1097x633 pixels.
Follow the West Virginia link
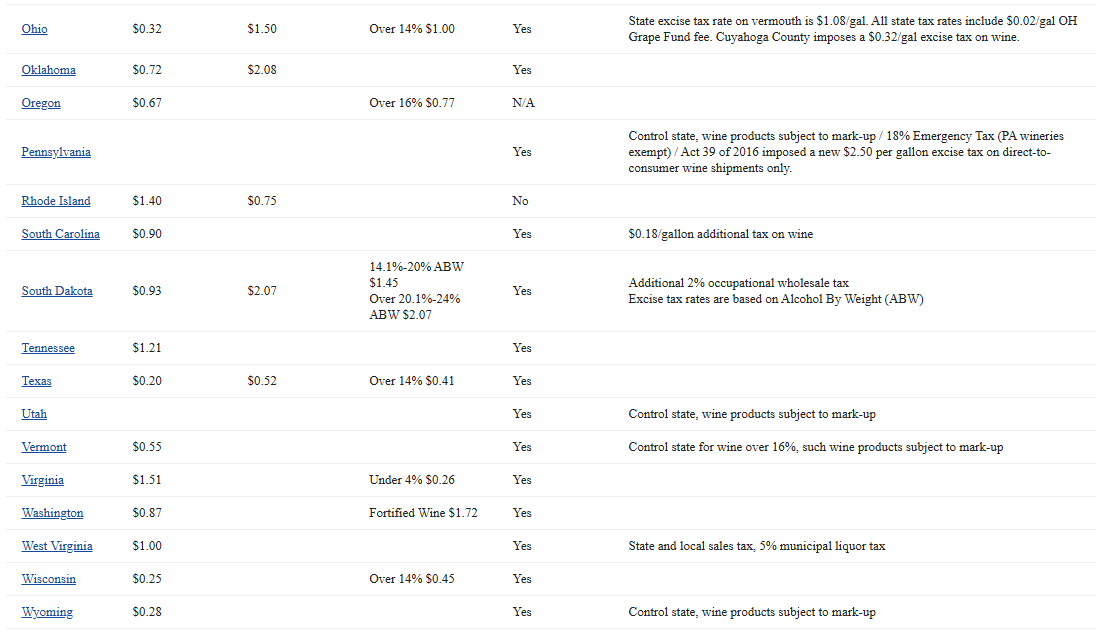click(x=57, y=546)
